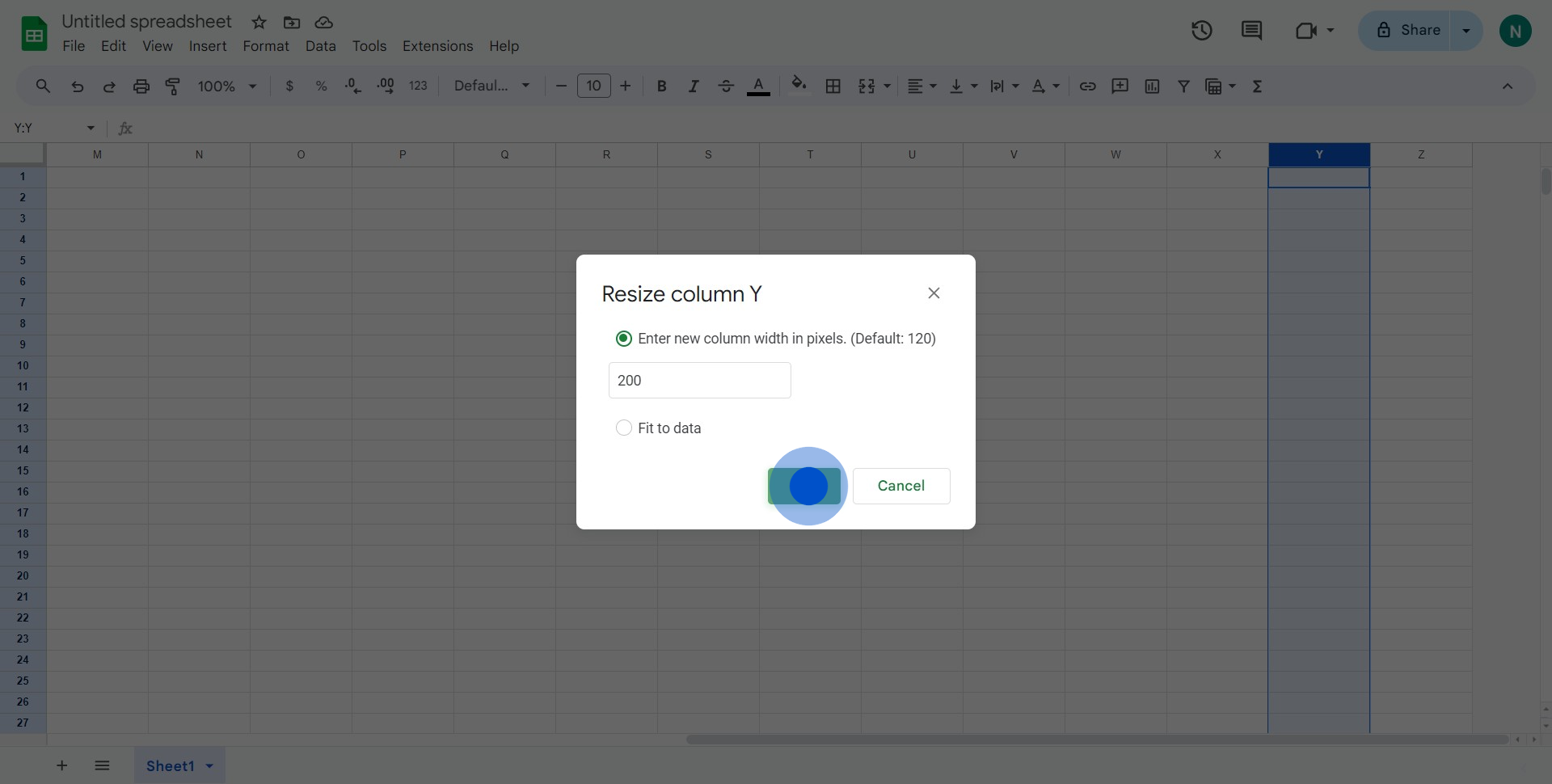The image size is (1552, 784).
Task: Create a filter funnel icon
Action: pos(1183,86)
